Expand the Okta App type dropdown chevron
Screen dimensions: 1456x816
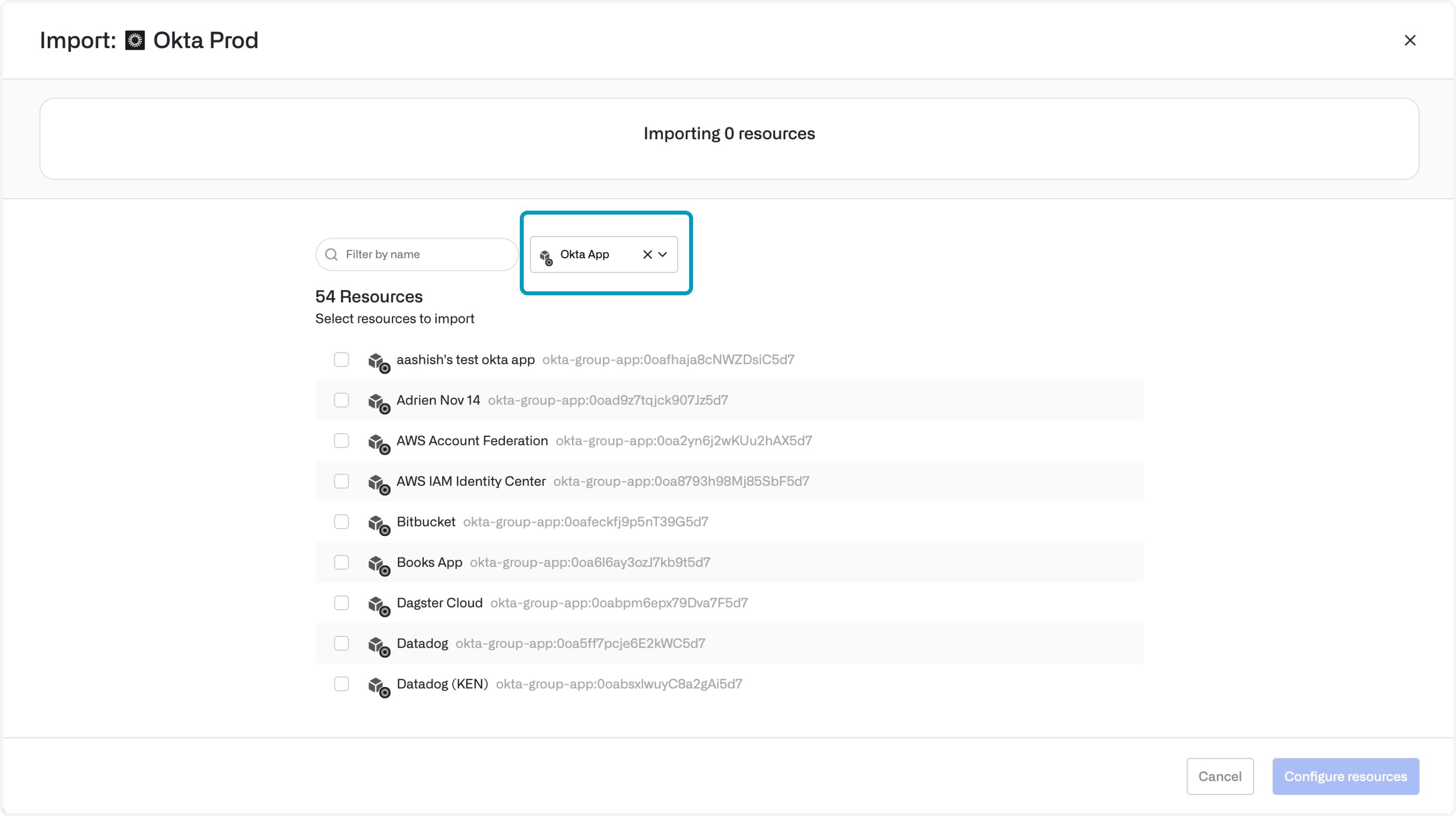pos(663,254)
